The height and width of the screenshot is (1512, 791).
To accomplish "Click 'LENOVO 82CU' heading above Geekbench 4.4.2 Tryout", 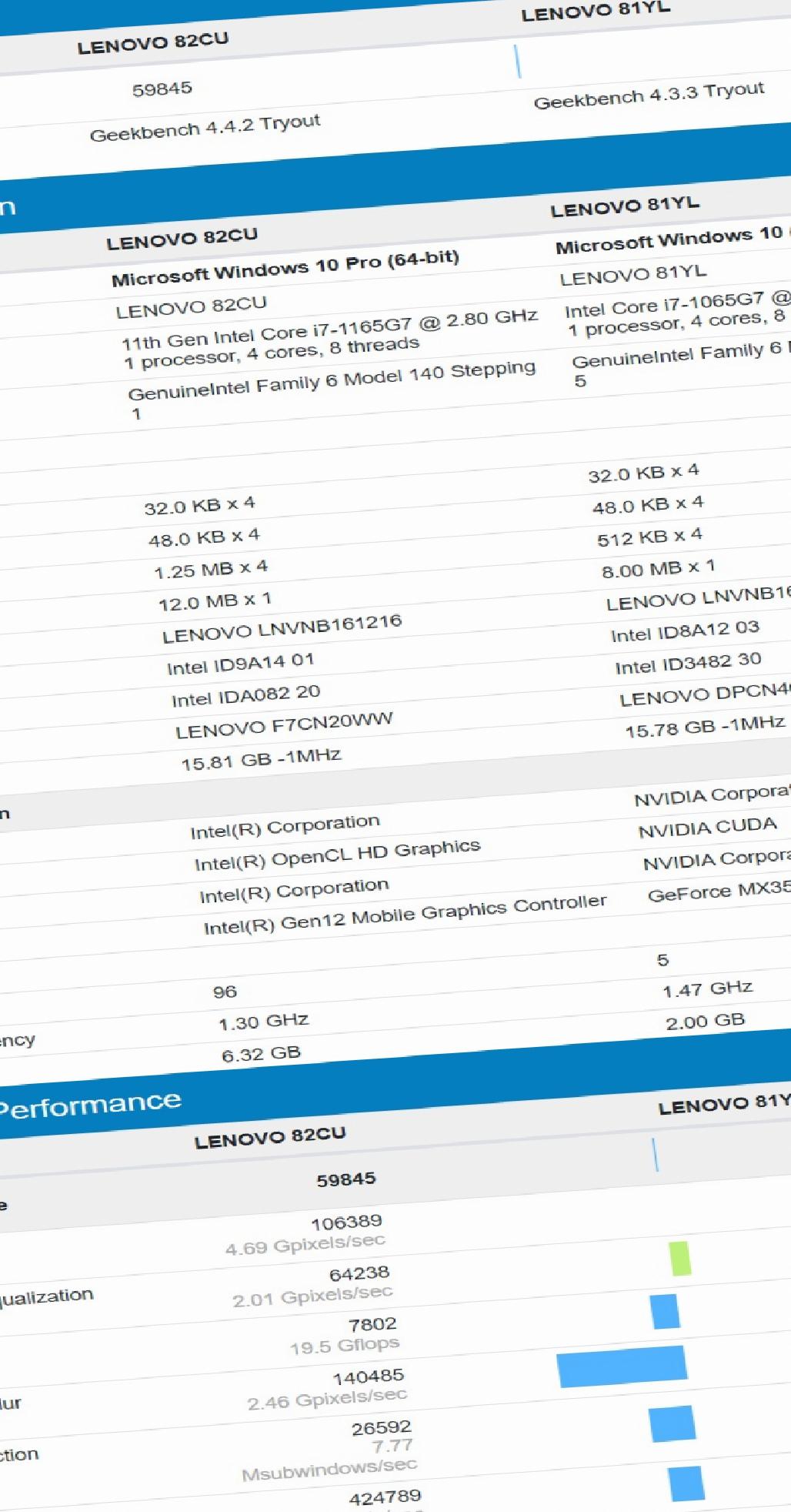I will 152,42.
